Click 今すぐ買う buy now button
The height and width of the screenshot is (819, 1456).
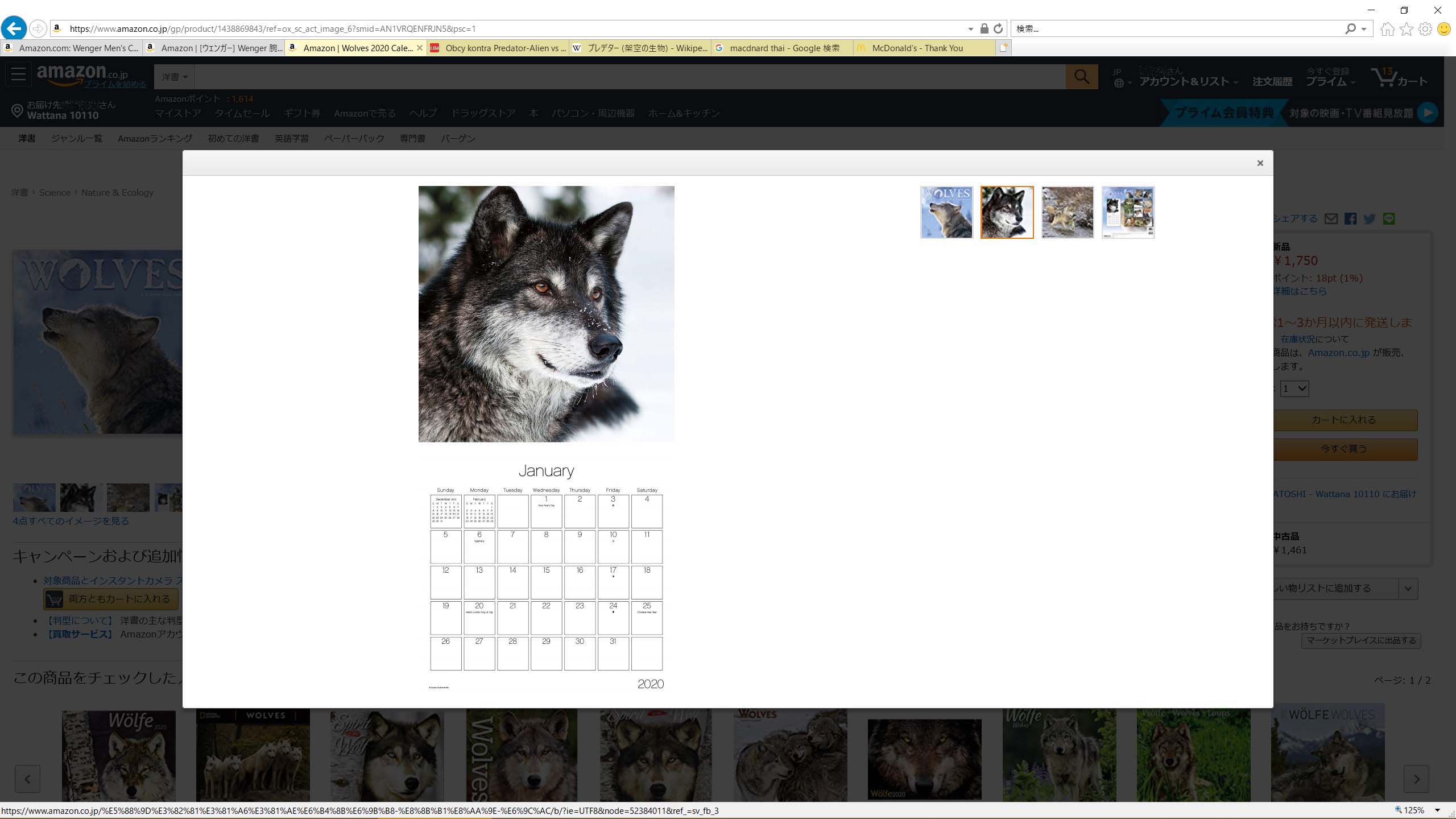pos(1344,449)
